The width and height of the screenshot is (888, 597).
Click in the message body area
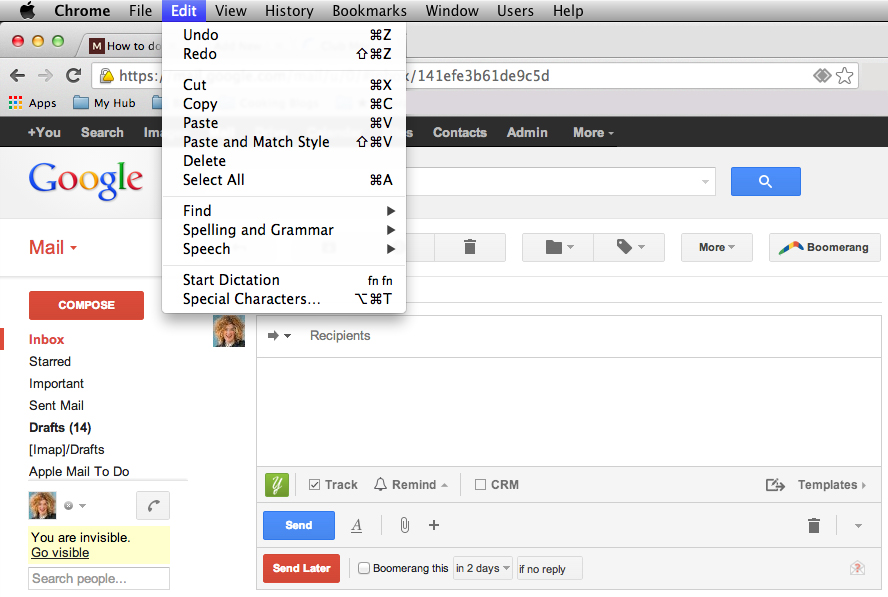[569, 412]
